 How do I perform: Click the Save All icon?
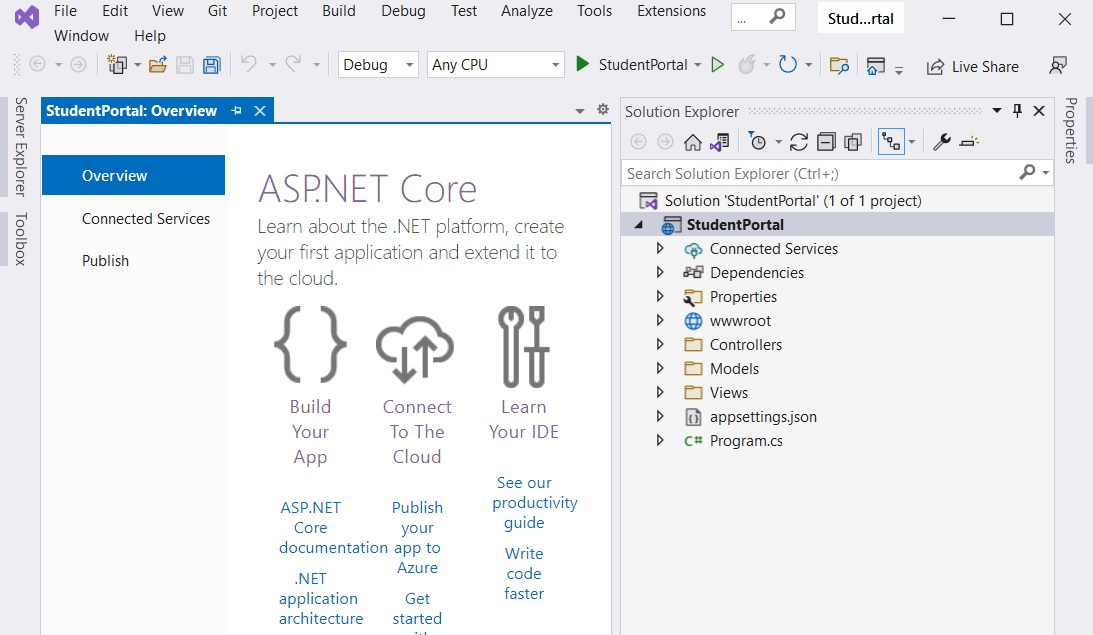[212, 65]
